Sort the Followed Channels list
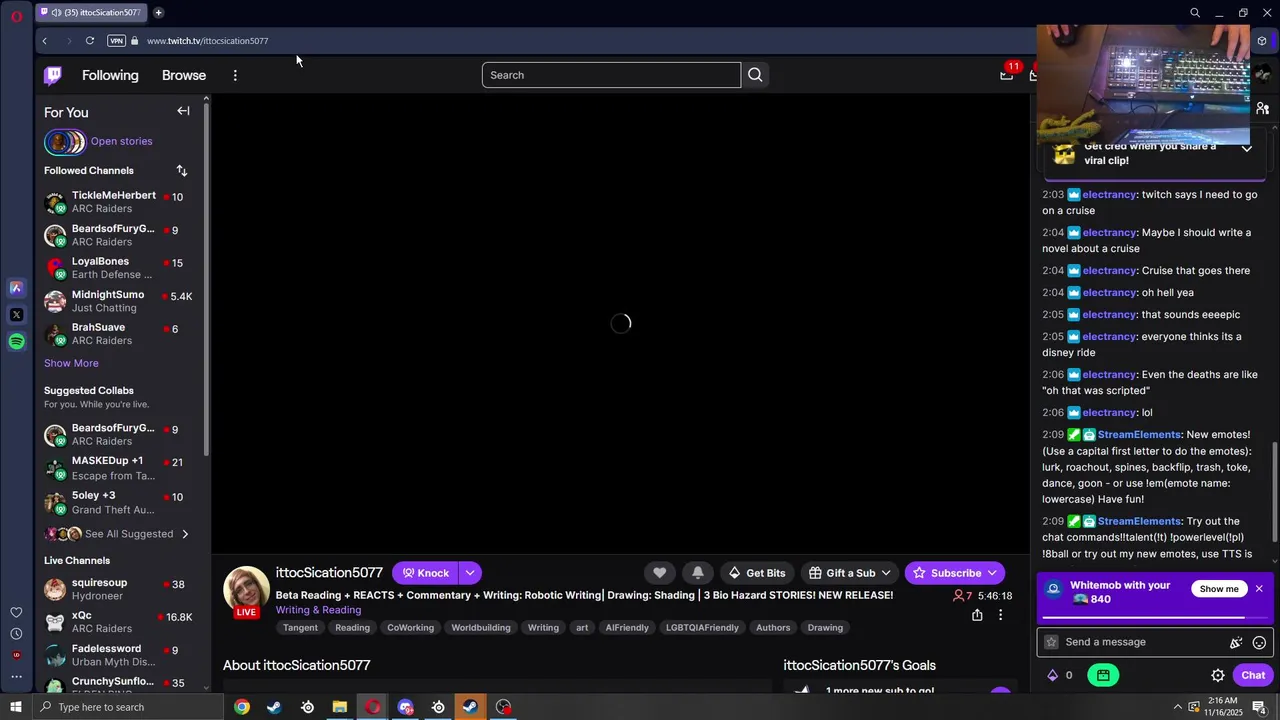The width and height of the screenshot is (1280, 720). (x=182, y=171)
